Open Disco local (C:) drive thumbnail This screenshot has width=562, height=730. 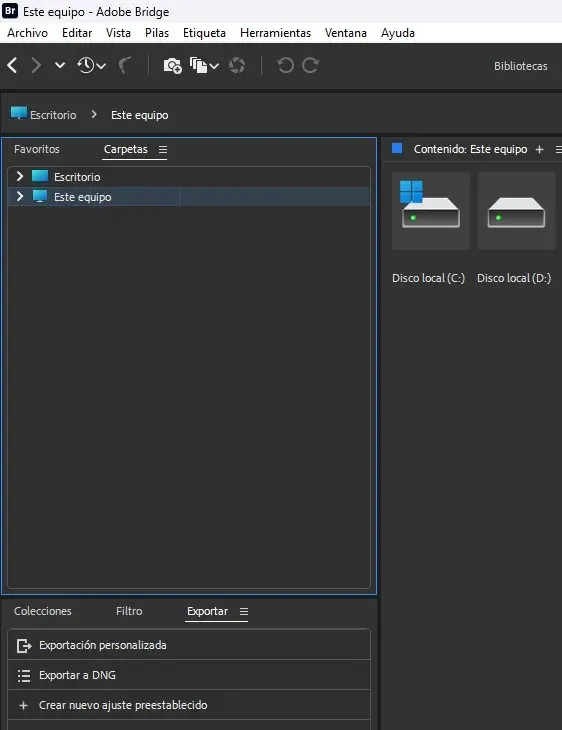coord(431,211)
